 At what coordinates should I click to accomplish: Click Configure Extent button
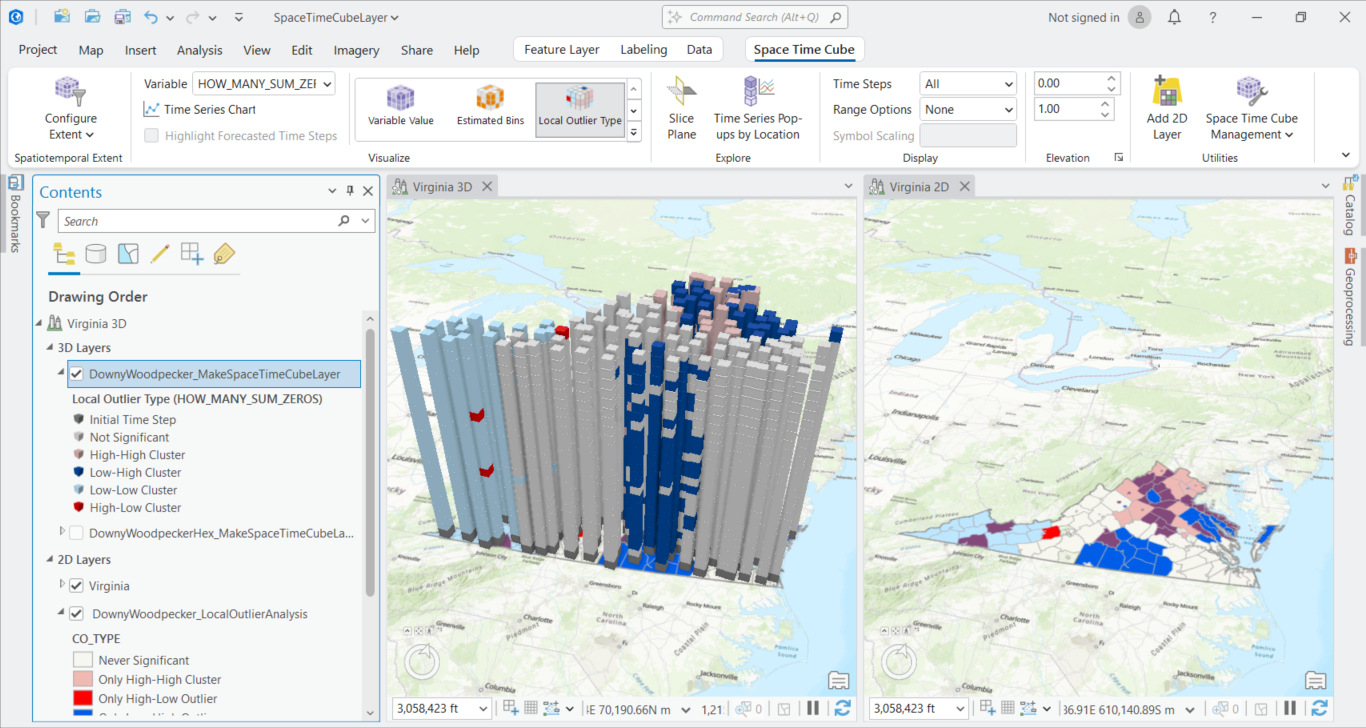tap(71, 108)
